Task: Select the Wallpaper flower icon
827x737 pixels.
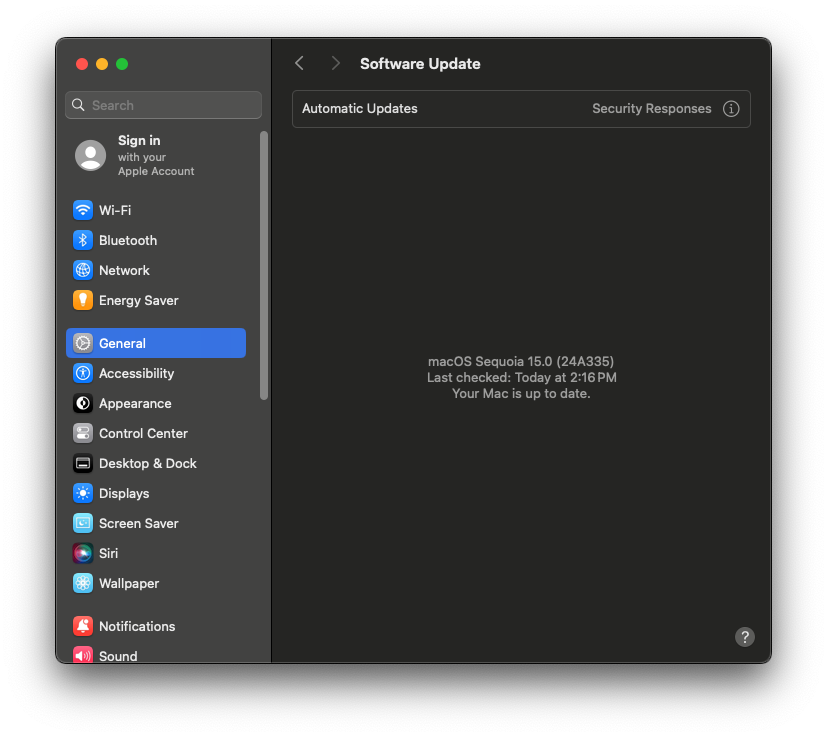Action: [83, 583]
